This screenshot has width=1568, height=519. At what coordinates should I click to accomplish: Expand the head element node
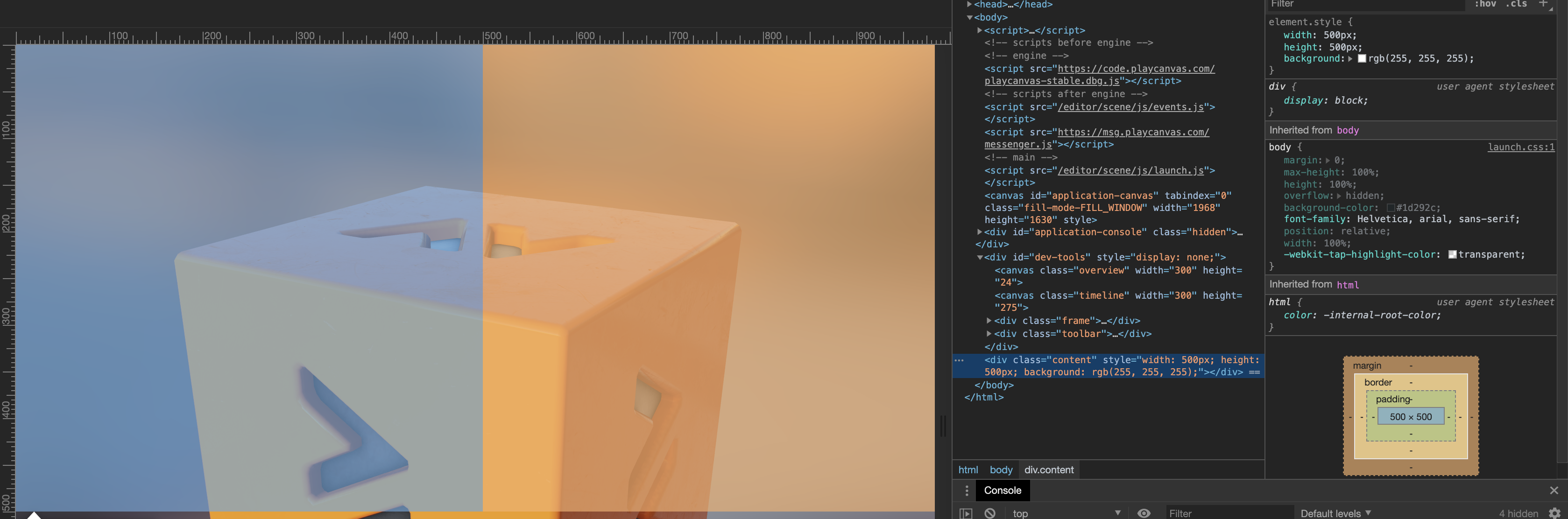pyautogui.click(x=969, y=4)
